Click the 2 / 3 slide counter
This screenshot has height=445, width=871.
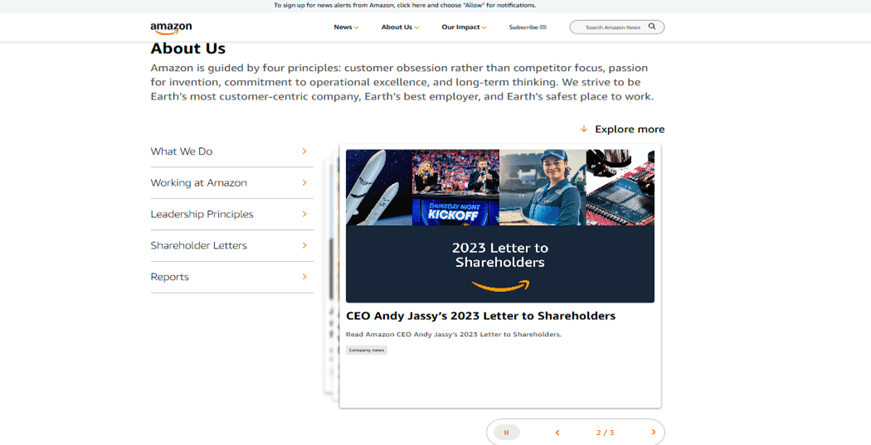click(605, 432)
